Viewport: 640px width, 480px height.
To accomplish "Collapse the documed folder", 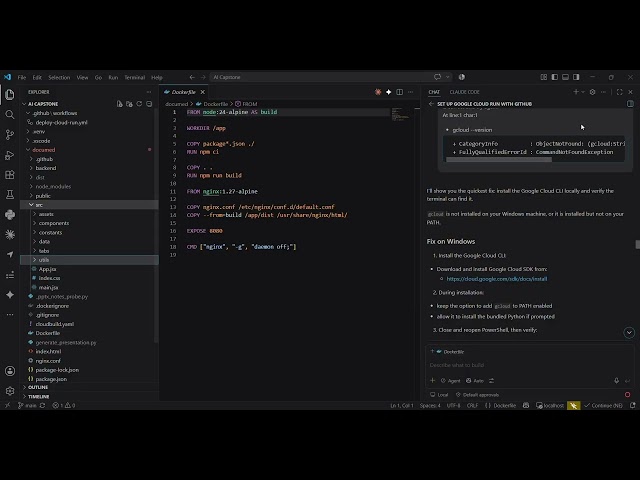I will (x=90, y=150).
